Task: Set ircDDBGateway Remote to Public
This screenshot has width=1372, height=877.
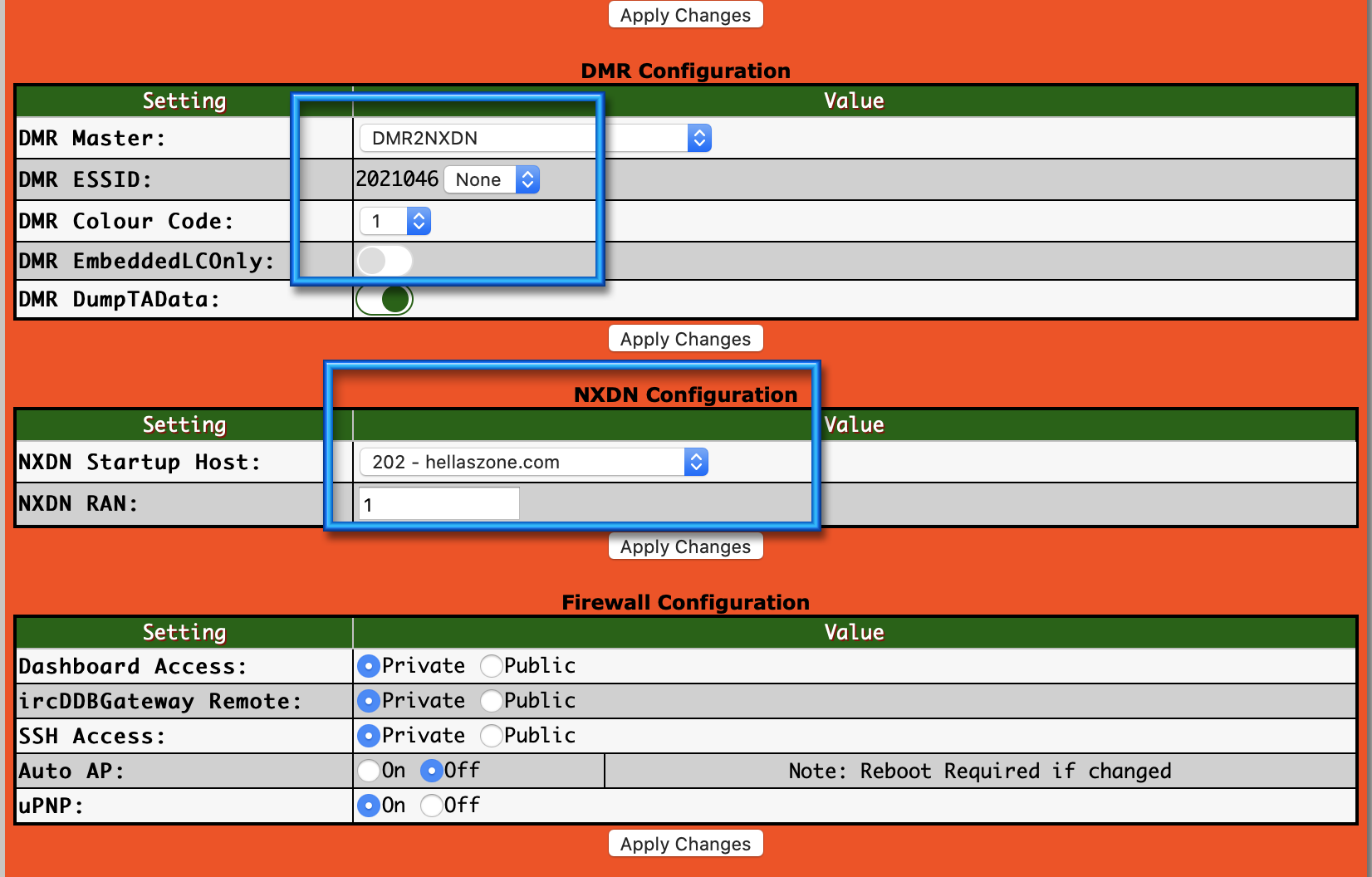Action: pyautogui.click(x=492, y=701)
